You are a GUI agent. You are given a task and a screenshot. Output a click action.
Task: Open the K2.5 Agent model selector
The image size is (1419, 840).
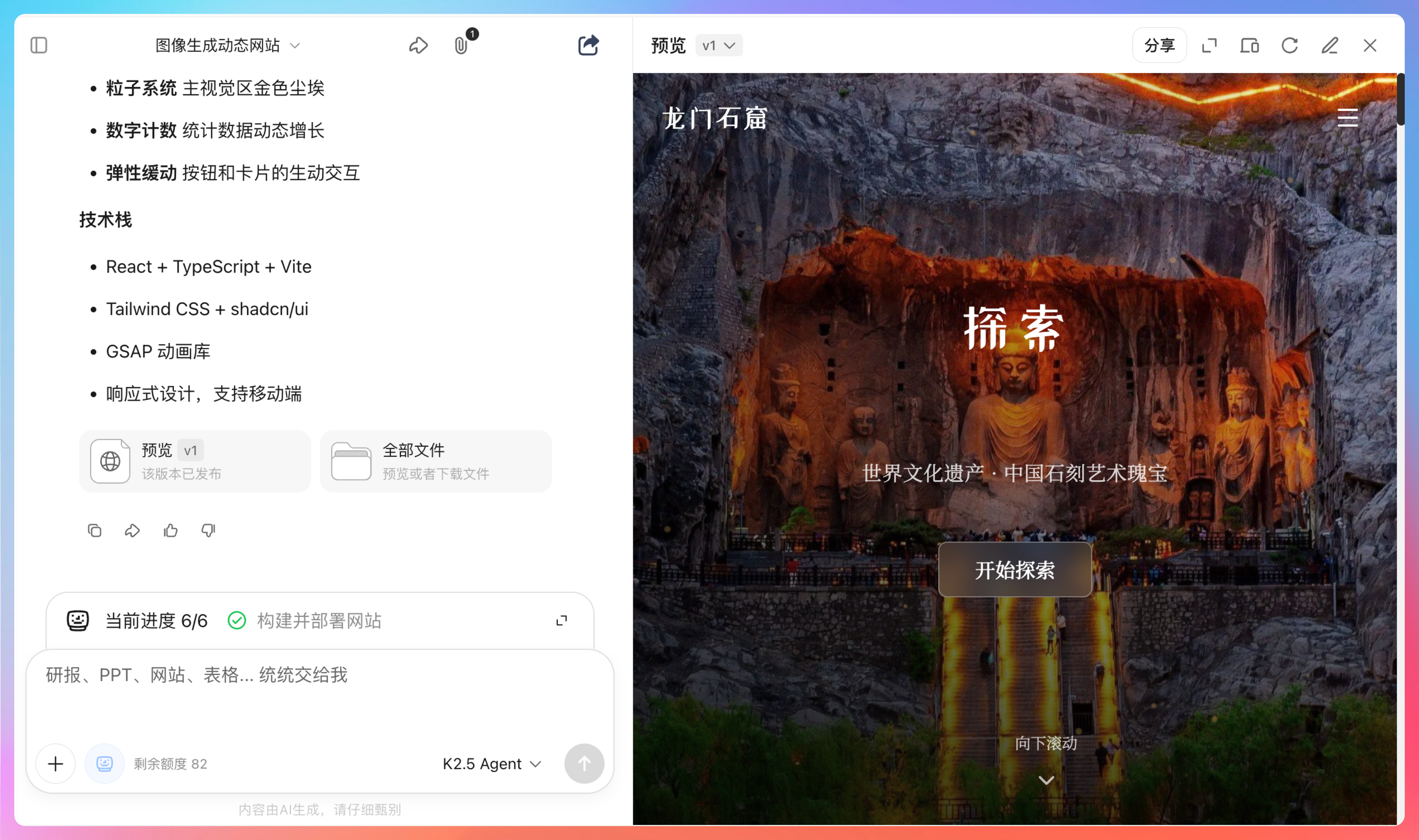491,764
